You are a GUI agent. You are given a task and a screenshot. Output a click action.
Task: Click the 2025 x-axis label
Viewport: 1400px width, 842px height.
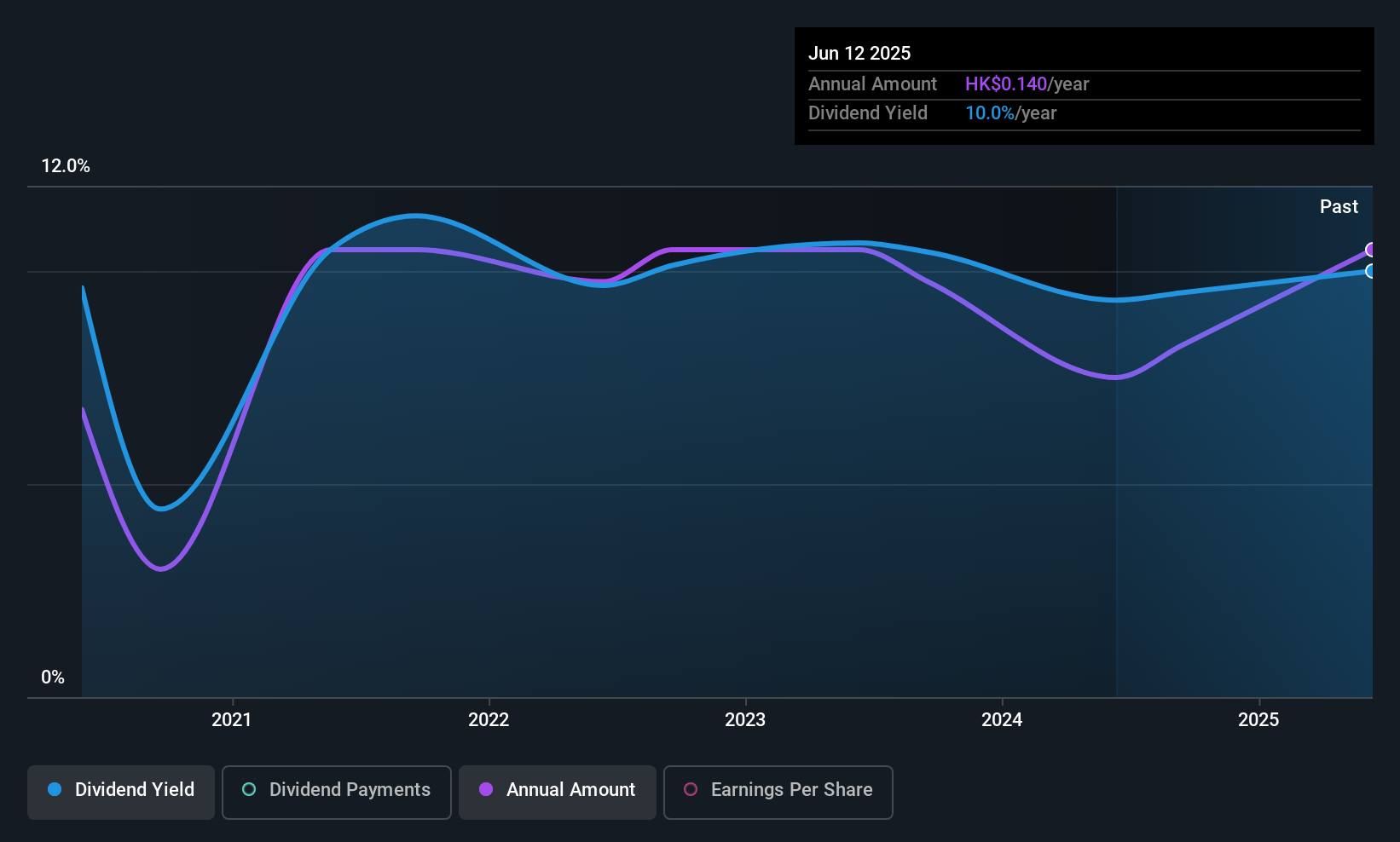pyautogui.click(x=1258, y=720)
